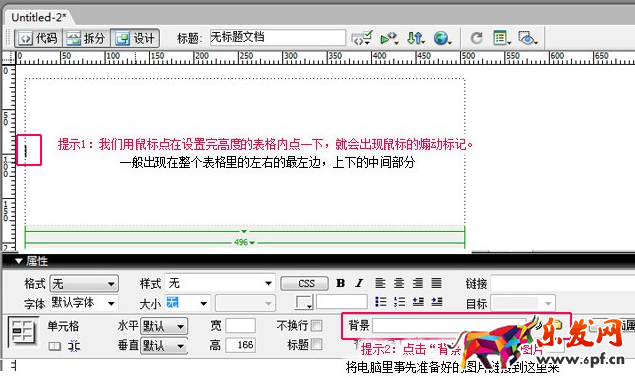Open the disabled size unit dropdown
Viewport: 635px width, 380px height.
click(245, 303)
